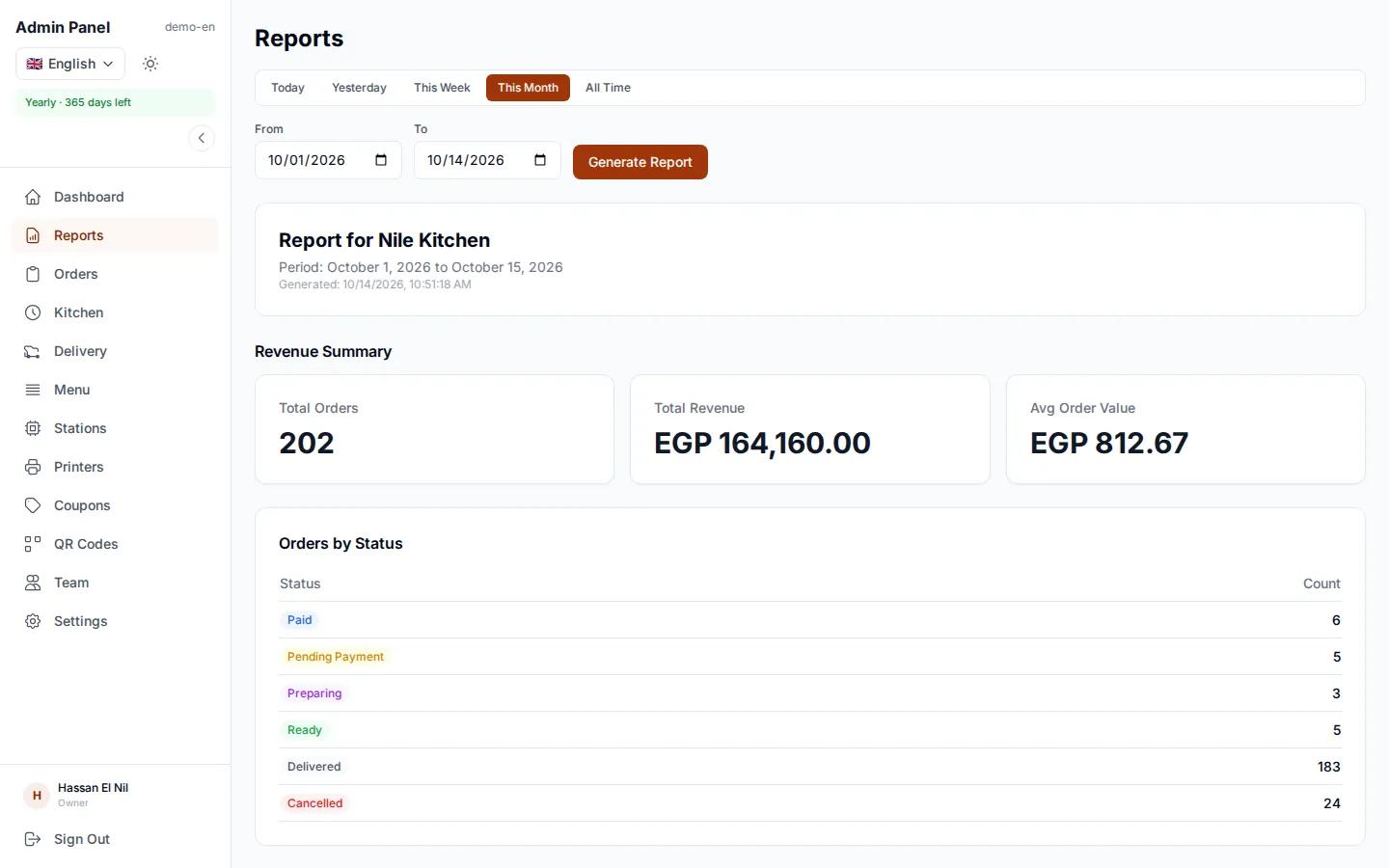
Task: Click the Generate Report button
Action: click(640, 162)
